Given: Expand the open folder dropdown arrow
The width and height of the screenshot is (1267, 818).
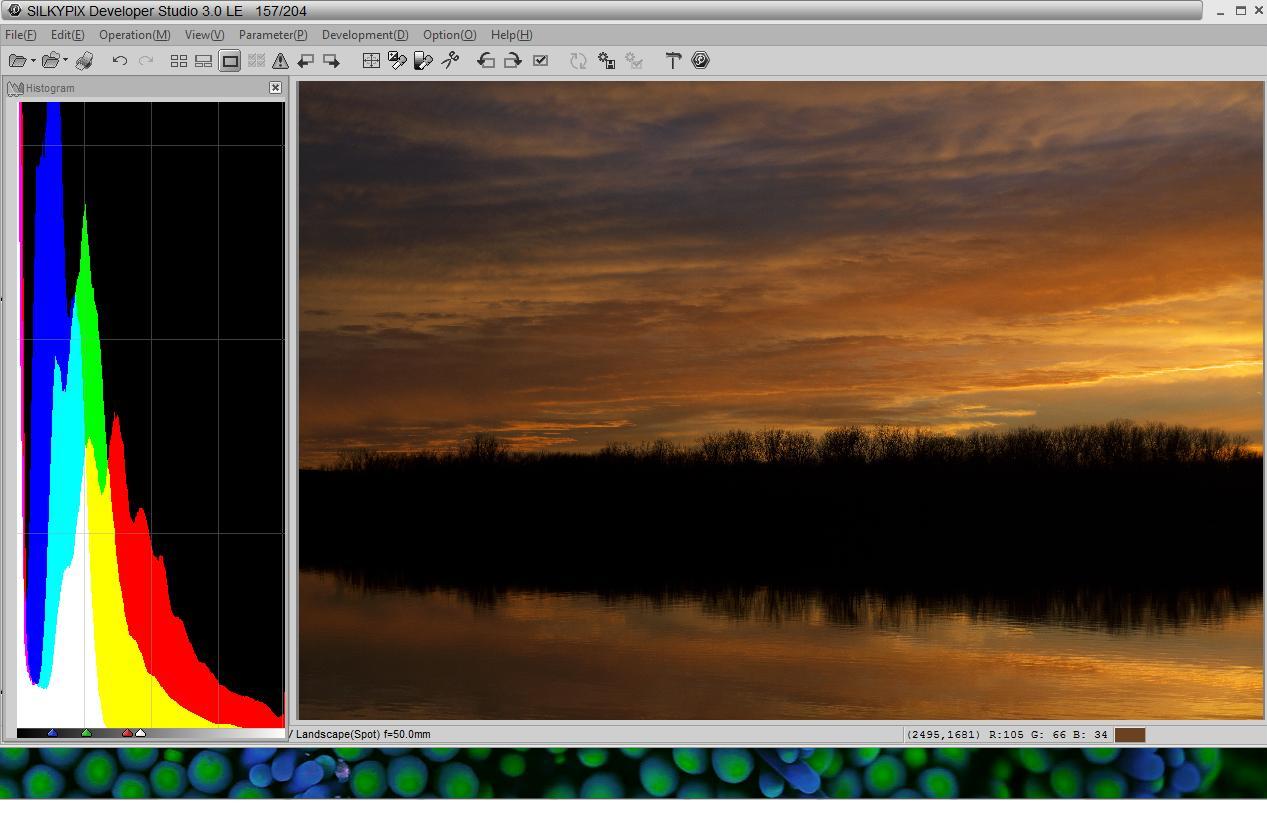Looking at the screenshot, I should pos(66,61).
